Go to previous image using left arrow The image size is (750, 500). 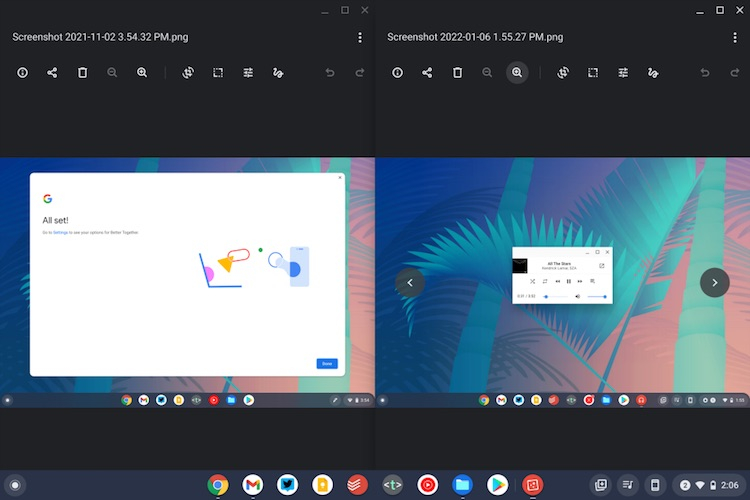(410, 283)
